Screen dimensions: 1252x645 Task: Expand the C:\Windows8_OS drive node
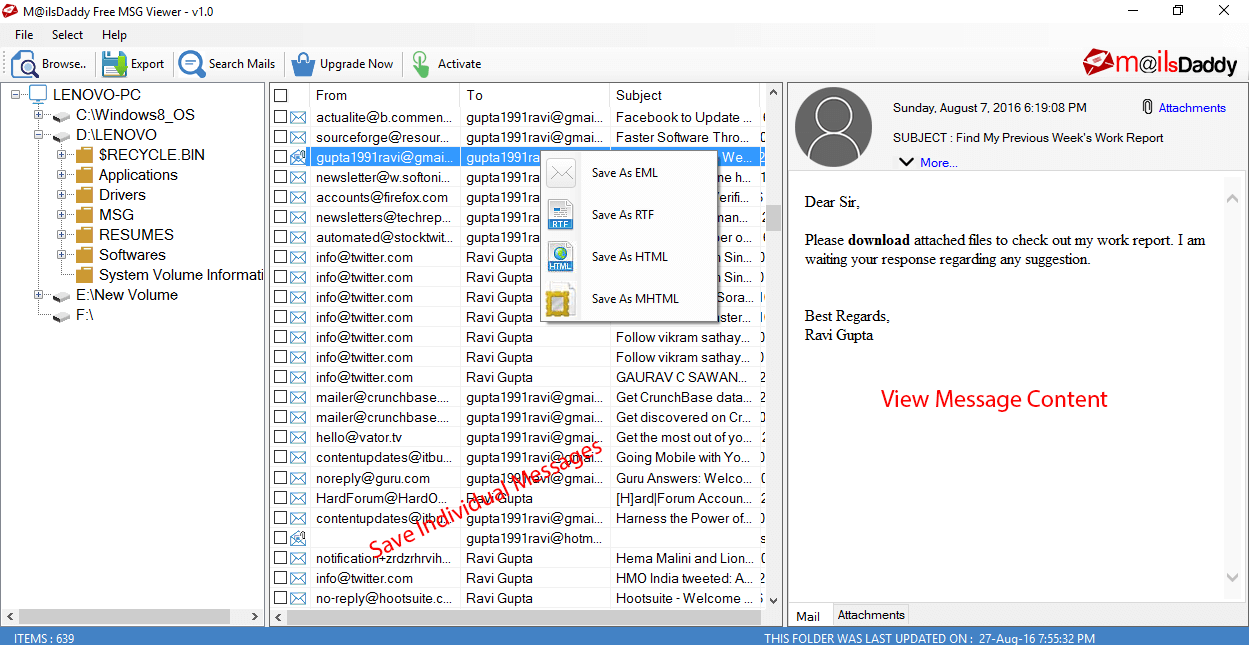click(39, 115)
